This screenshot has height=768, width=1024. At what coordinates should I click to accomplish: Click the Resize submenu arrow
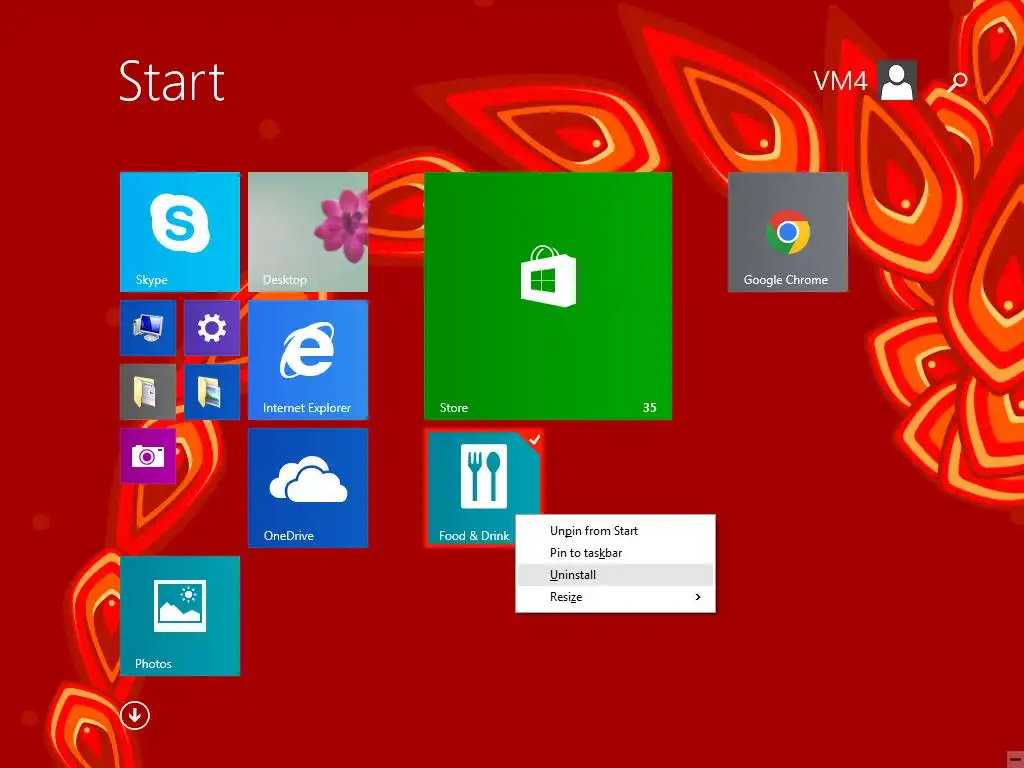(698, 597)
